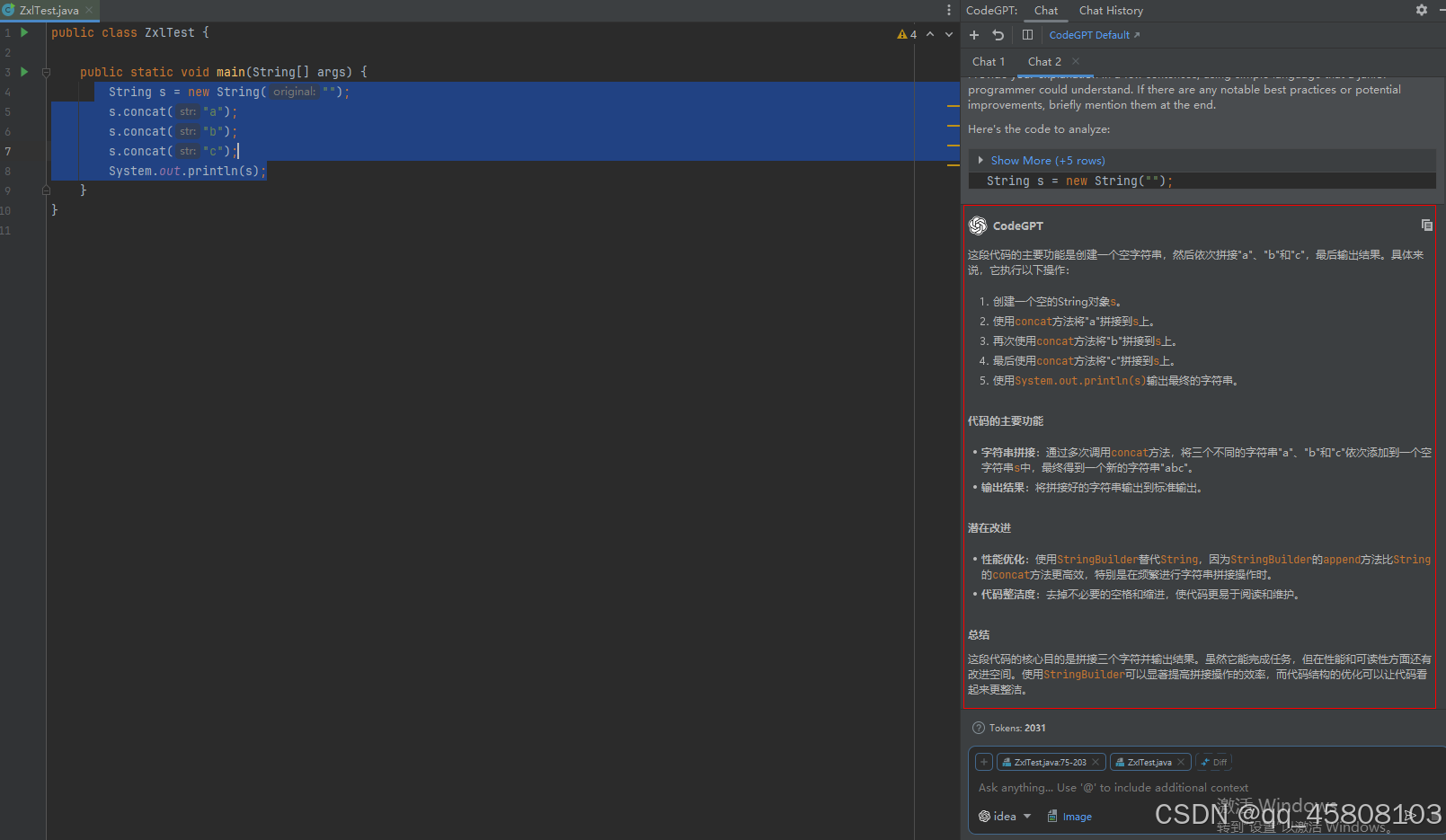Screen dimensions: 1446x840
Task: Click the Tokens info question mark icon
Action: (x=978, y=728)
